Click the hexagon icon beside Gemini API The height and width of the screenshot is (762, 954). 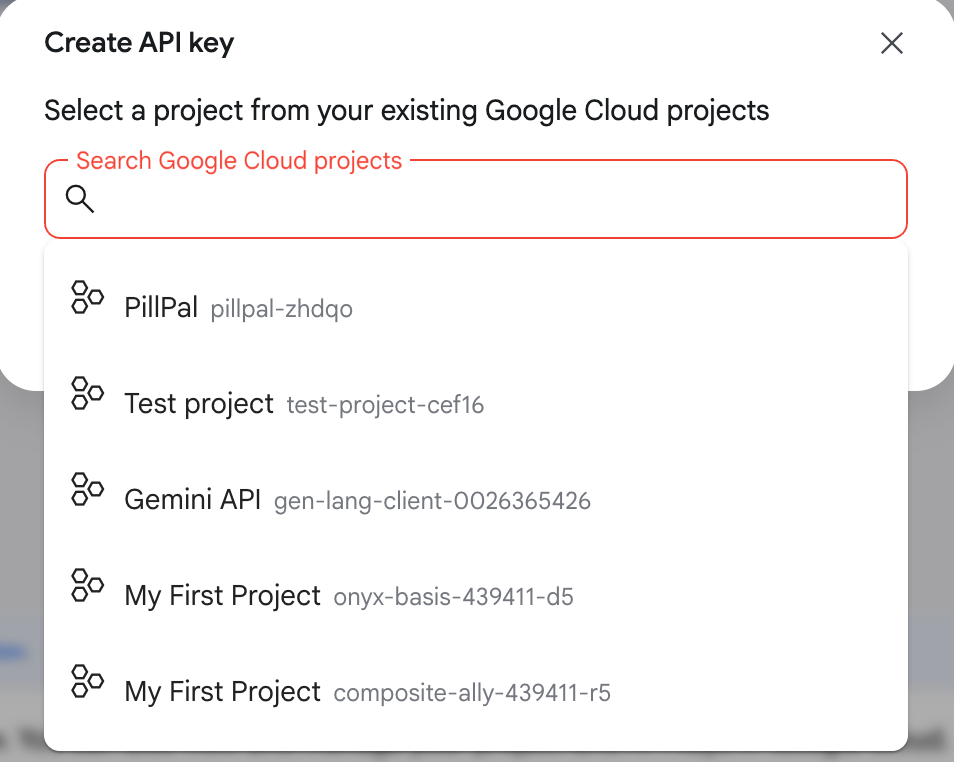click(x=87, y=489)
